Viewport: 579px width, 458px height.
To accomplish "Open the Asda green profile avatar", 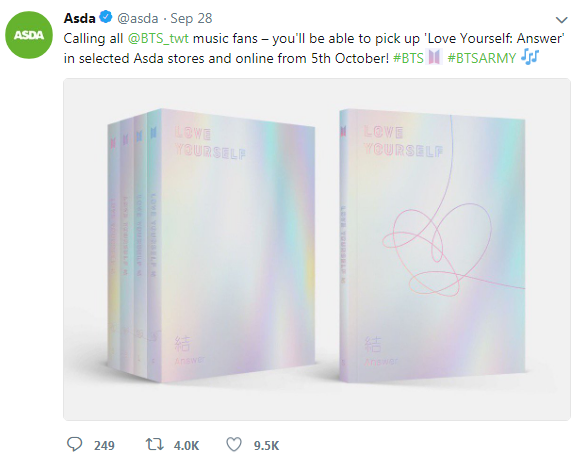I will [29, 35].
